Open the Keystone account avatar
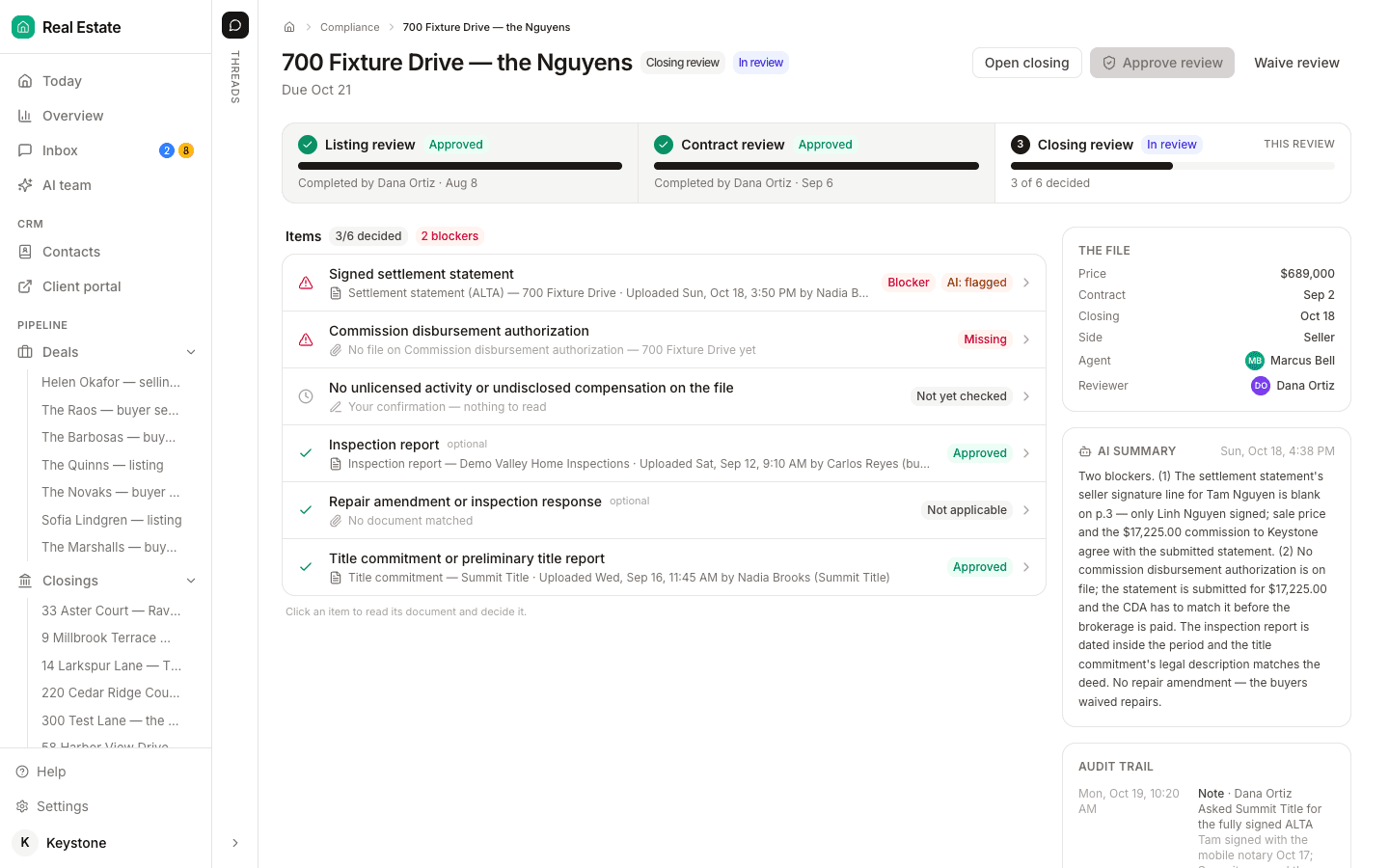 point(25,843)
